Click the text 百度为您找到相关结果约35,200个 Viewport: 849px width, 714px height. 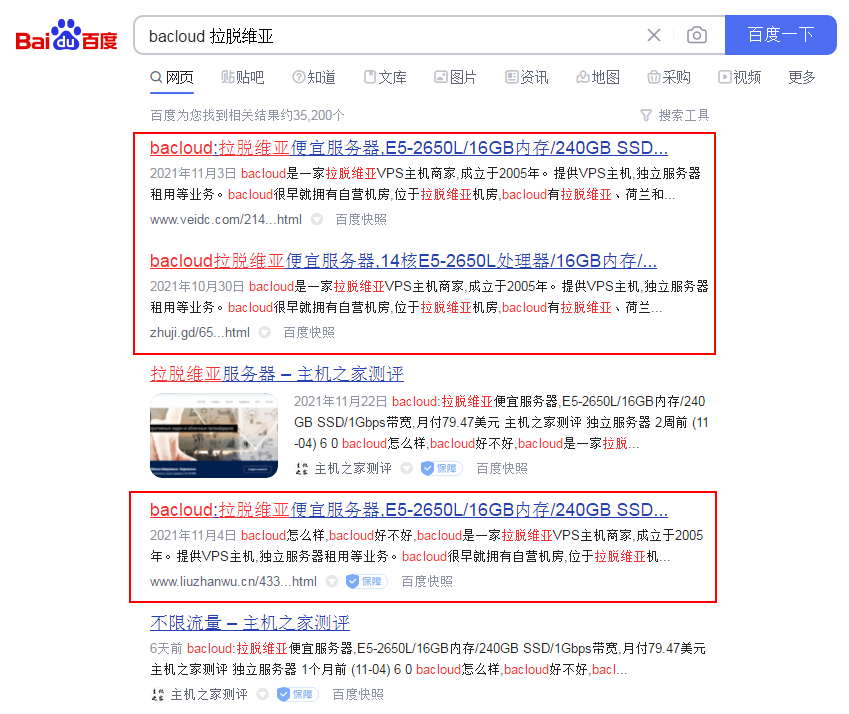click(247, 115)
